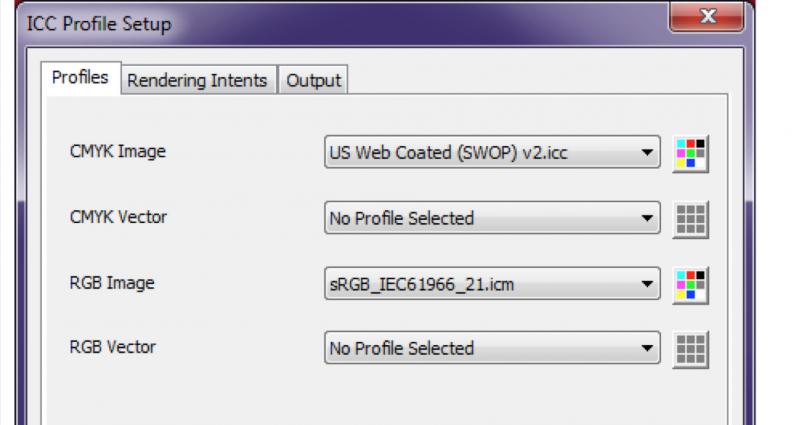Click the arrow on the CMYK Vector combo box
800x425 pixels.
pyautogui.click(x=647, y=218)
